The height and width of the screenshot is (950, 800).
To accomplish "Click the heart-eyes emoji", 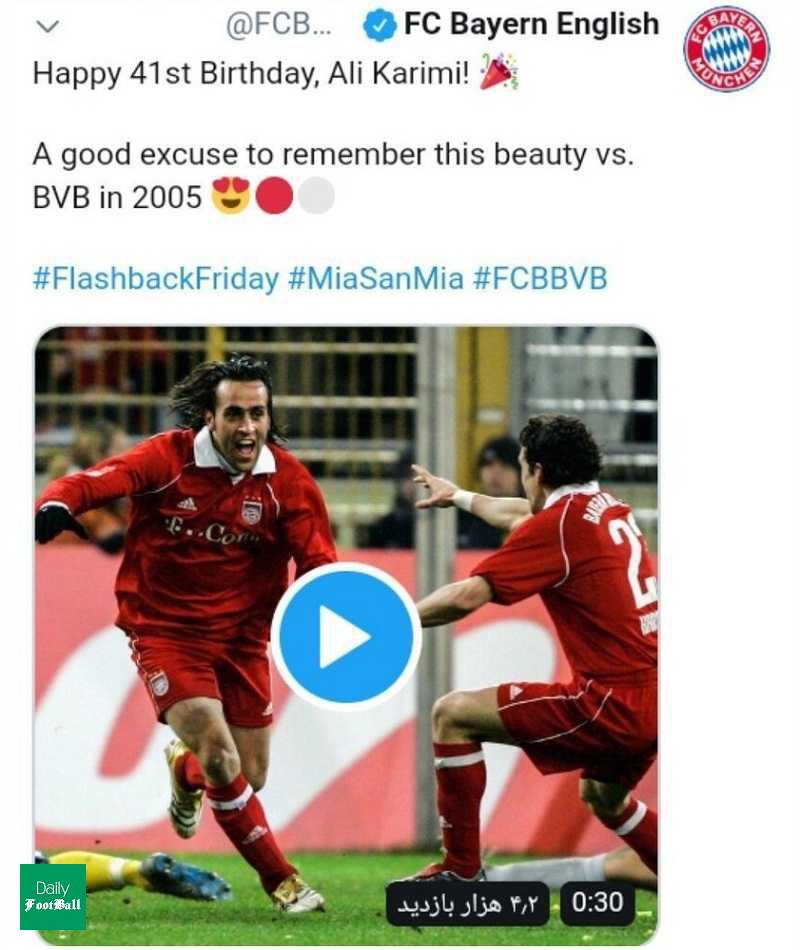I will [x=231, y=196].
